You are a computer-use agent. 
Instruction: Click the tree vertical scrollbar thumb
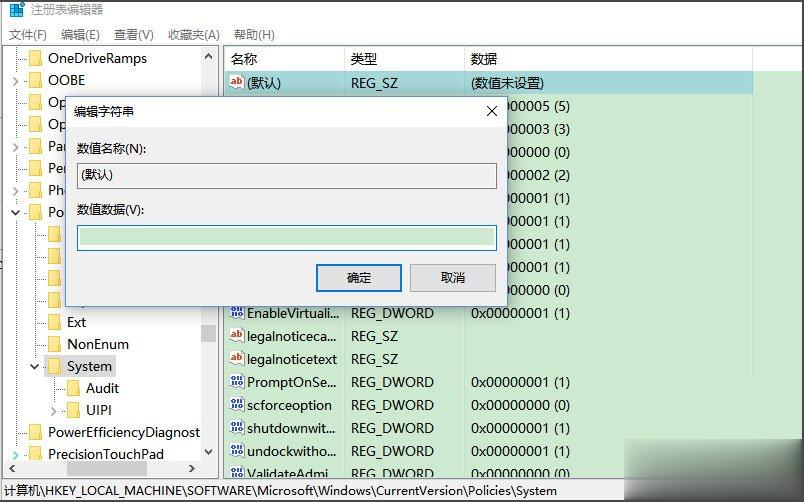(209, 333)
